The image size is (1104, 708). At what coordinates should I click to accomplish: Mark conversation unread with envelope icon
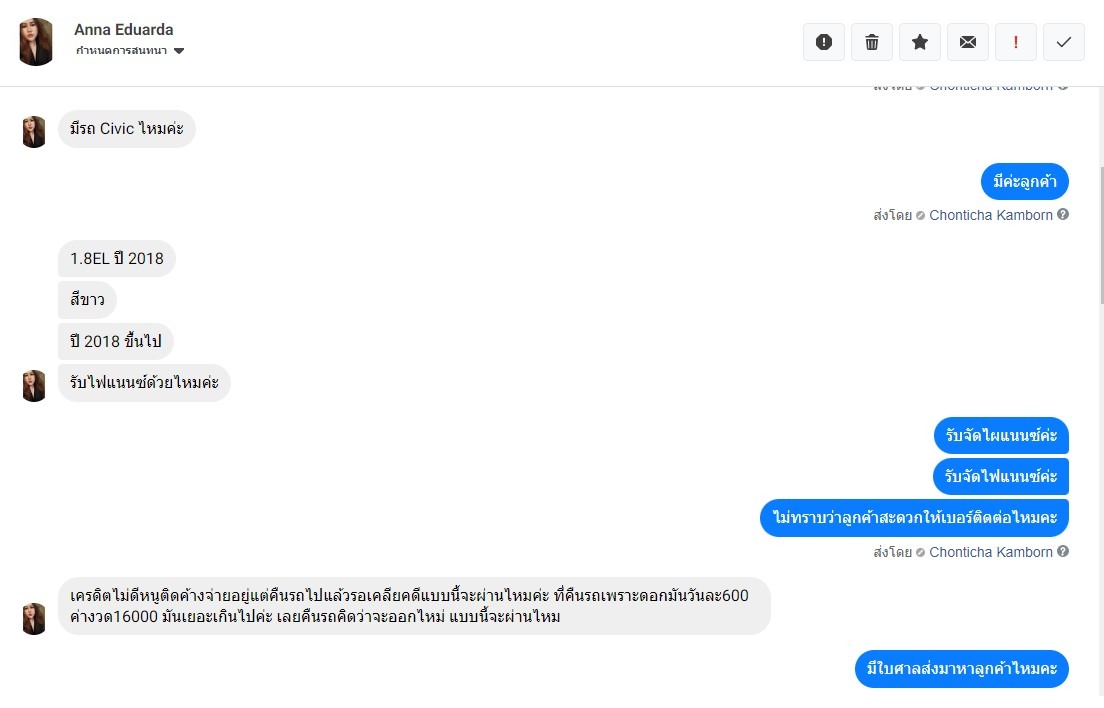point(968,42)
